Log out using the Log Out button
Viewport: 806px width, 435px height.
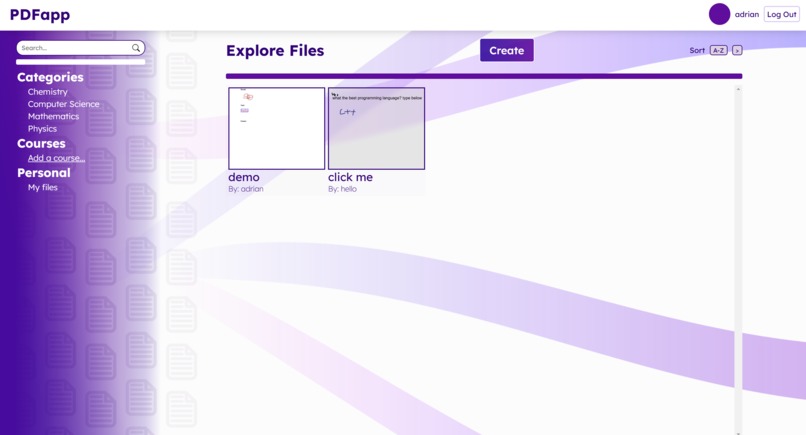pyautogui.click(x=782, y=14)
